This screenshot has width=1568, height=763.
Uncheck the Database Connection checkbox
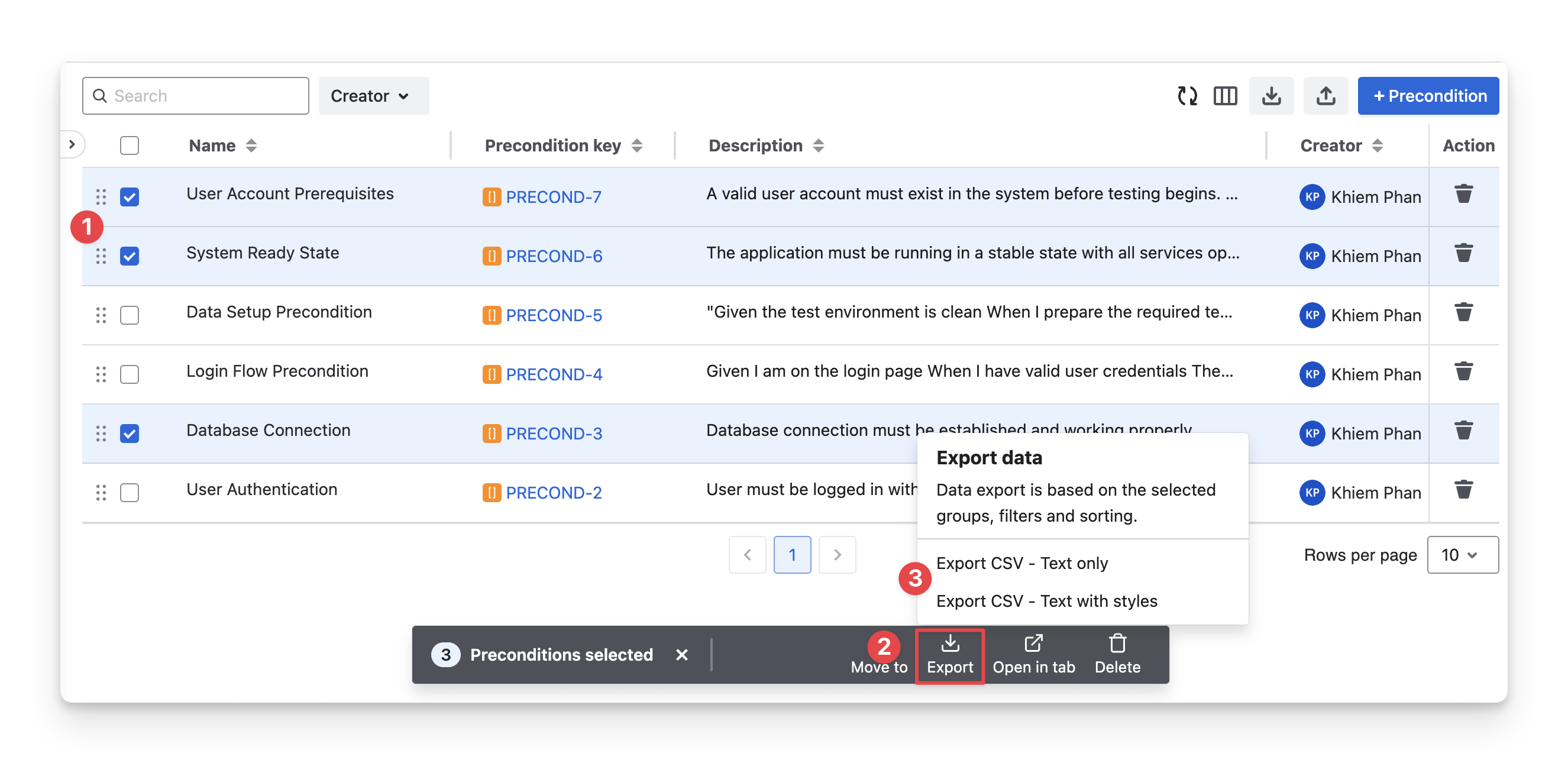click(130, 433)
